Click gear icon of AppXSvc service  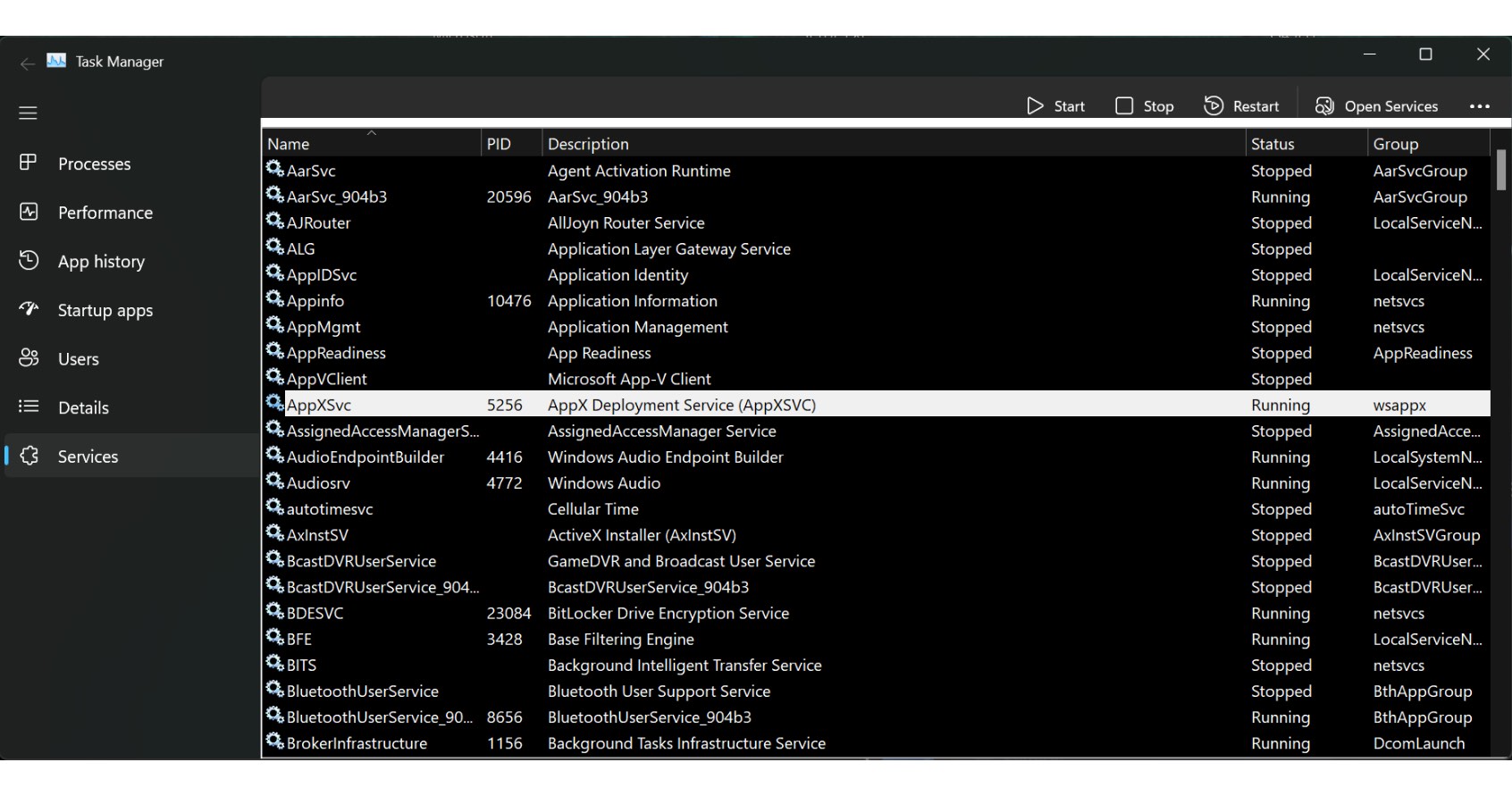275,403
